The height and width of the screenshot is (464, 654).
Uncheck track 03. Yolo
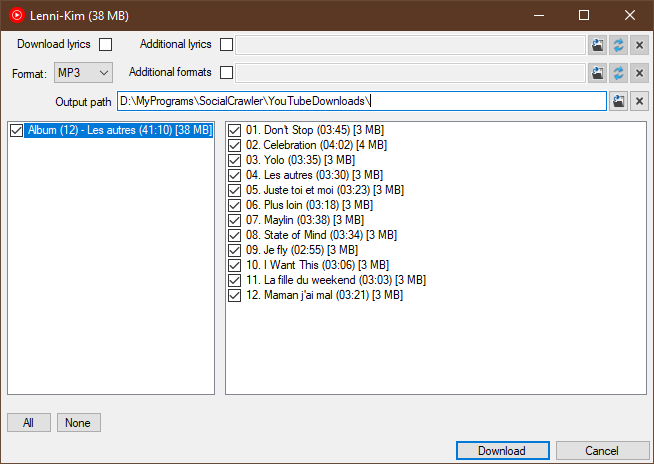coord(234,160)
